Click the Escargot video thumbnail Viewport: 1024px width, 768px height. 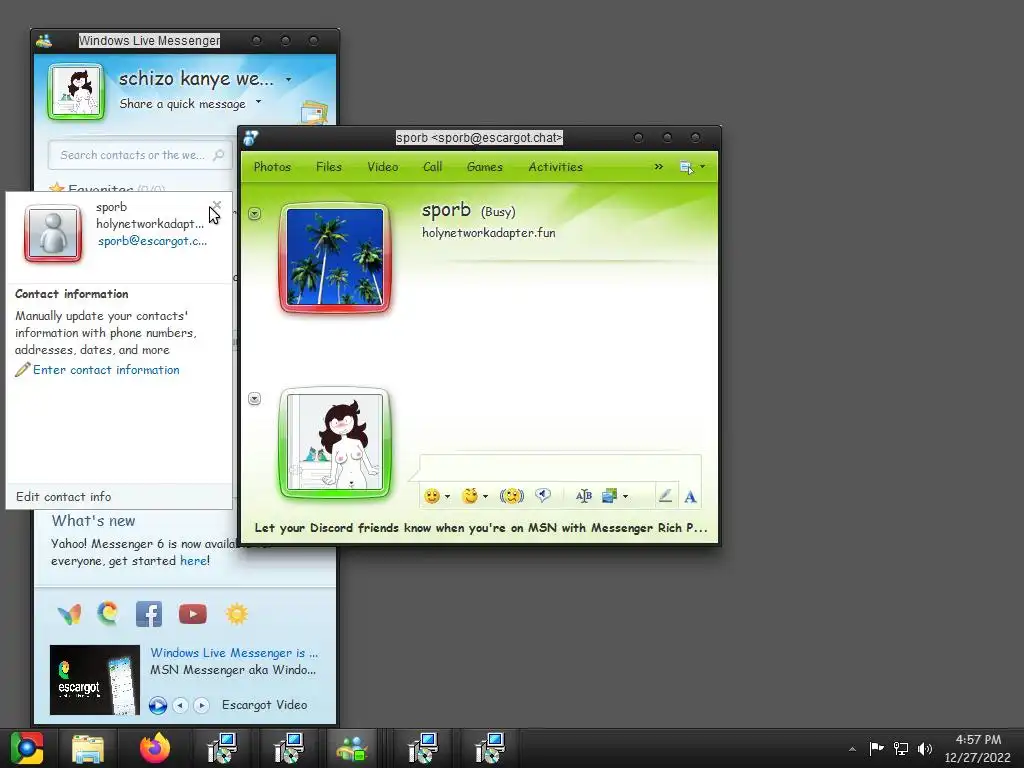pyautogui.click(x=95, y=680)
